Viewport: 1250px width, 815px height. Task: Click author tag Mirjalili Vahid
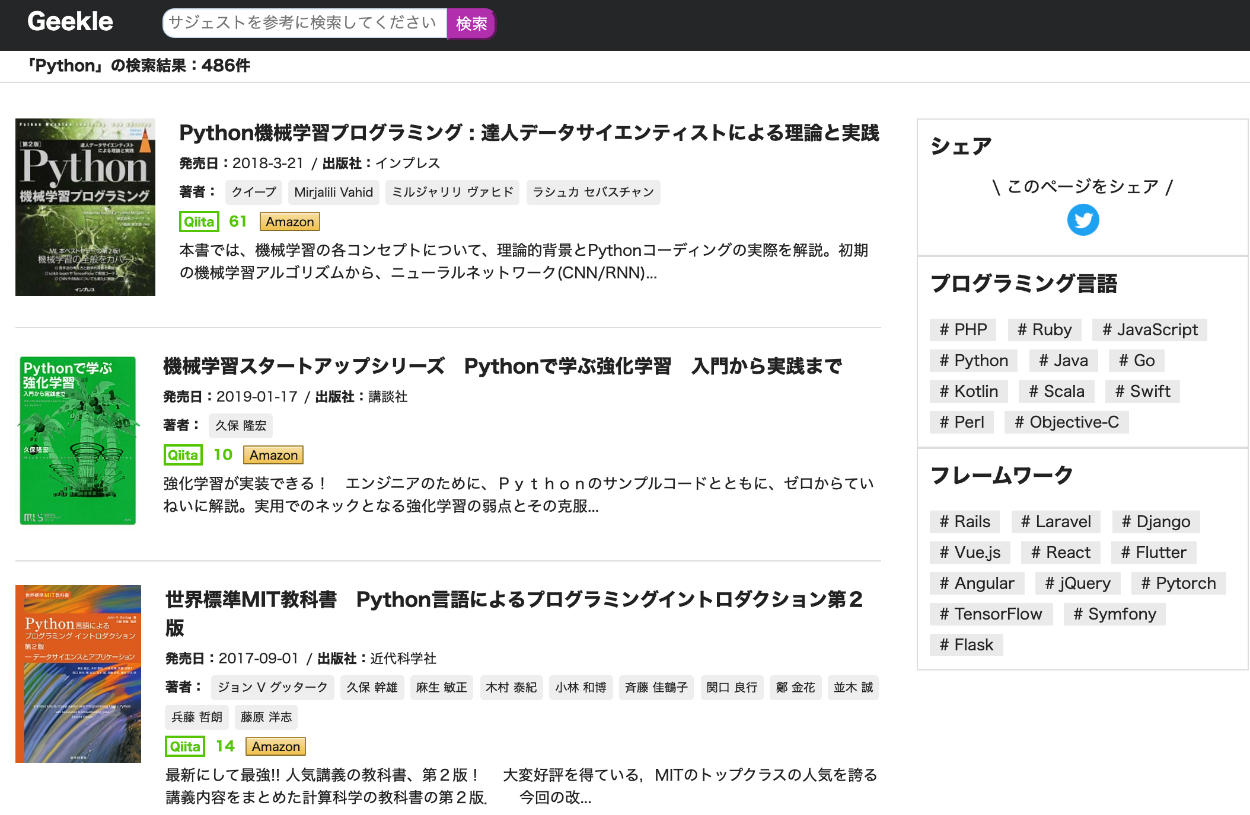point(333,193)
